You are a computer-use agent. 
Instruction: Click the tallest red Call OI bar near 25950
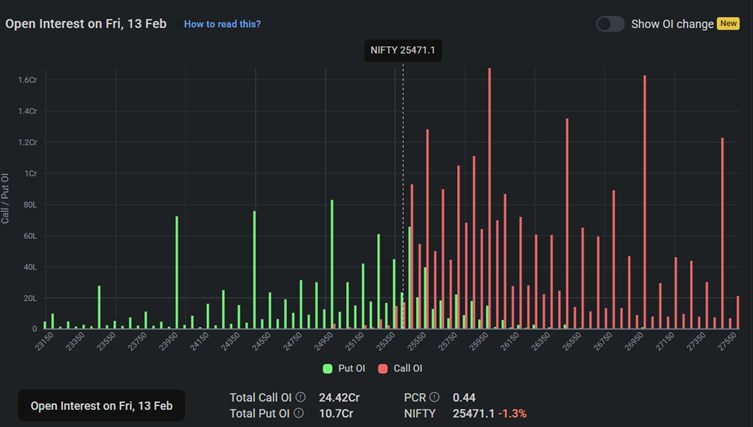click(489, 200)
